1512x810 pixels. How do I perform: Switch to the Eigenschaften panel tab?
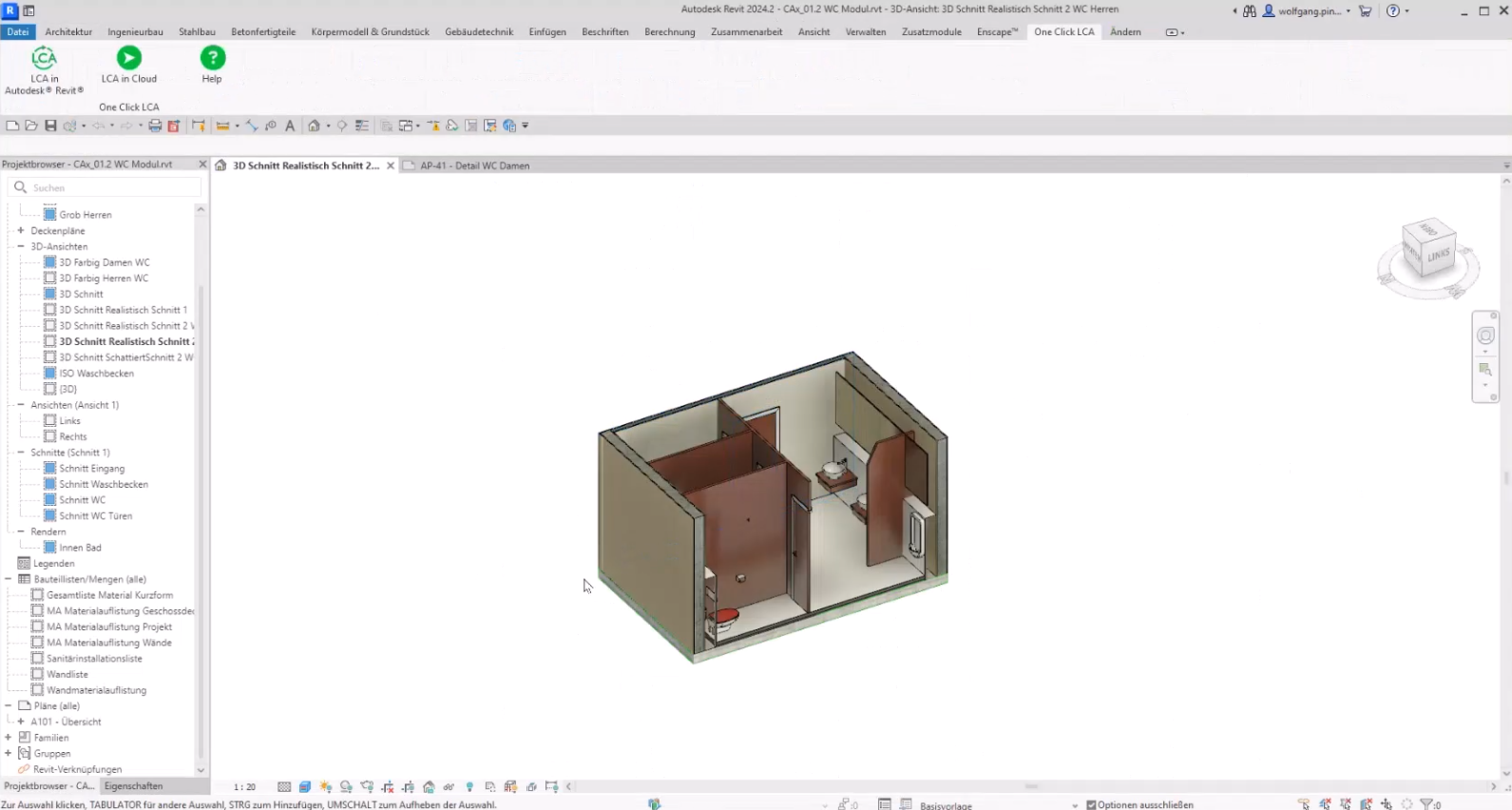click(x=134, y=786)
